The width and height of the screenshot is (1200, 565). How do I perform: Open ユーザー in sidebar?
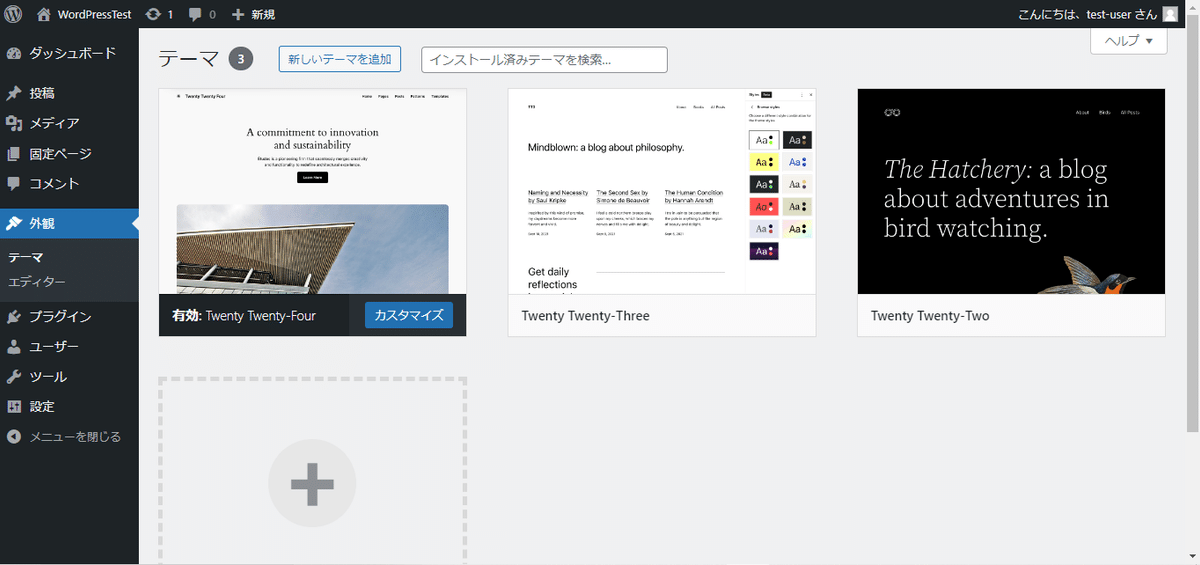click(69, 347)
